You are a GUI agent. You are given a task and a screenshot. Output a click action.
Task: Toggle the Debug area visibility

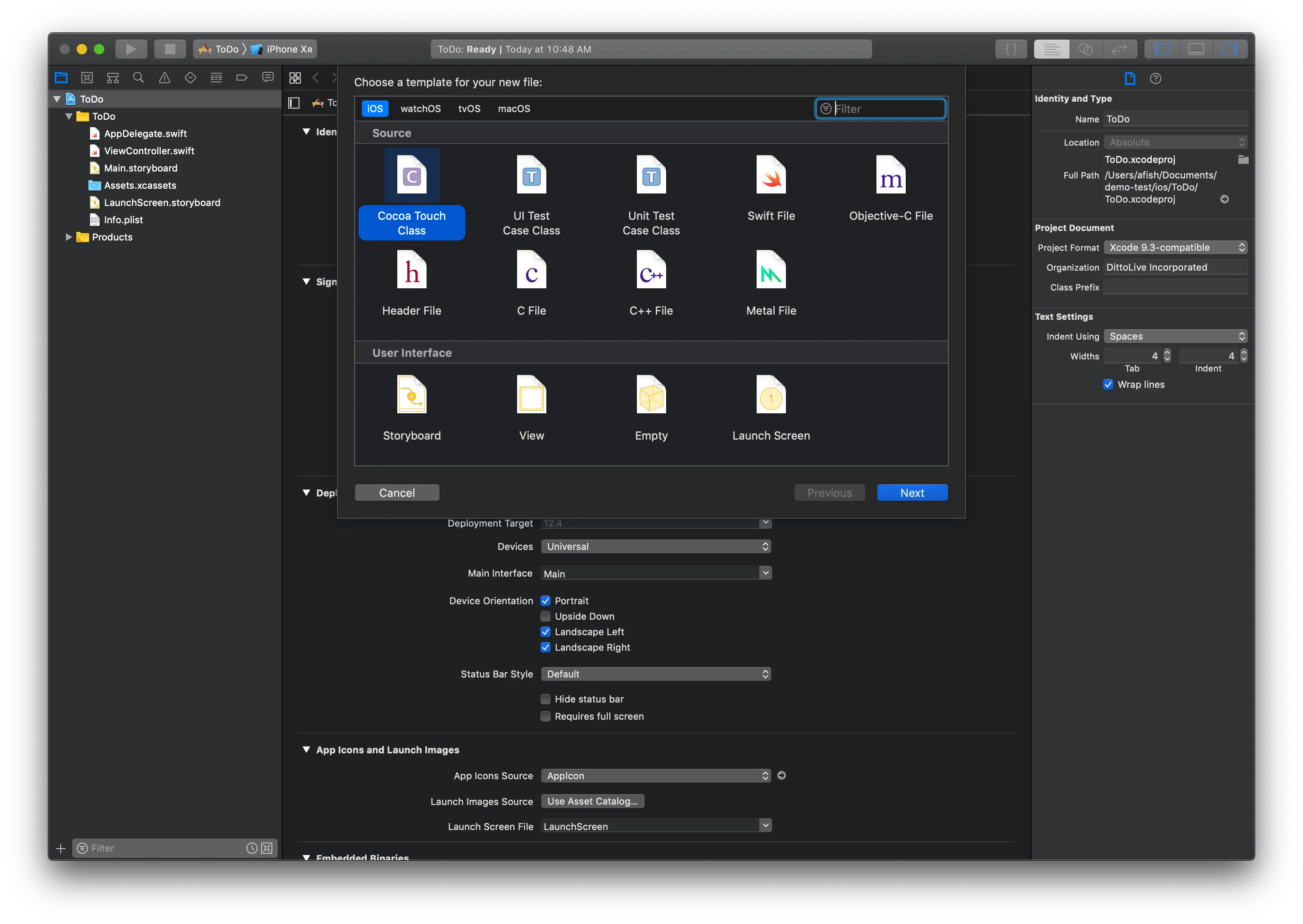[x=1196, y=49]
